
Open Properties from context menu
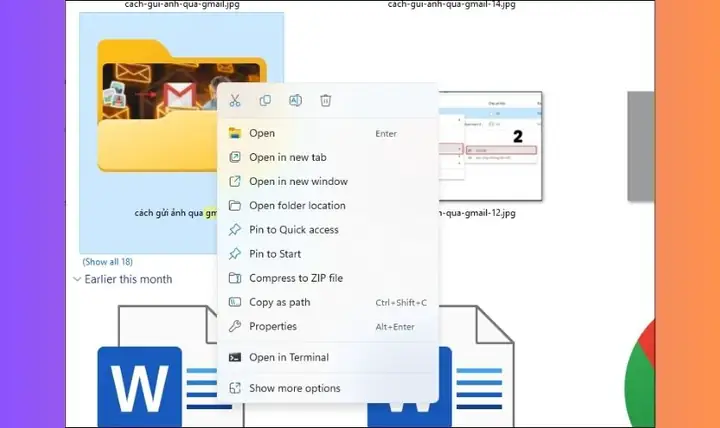pos(328,327)
